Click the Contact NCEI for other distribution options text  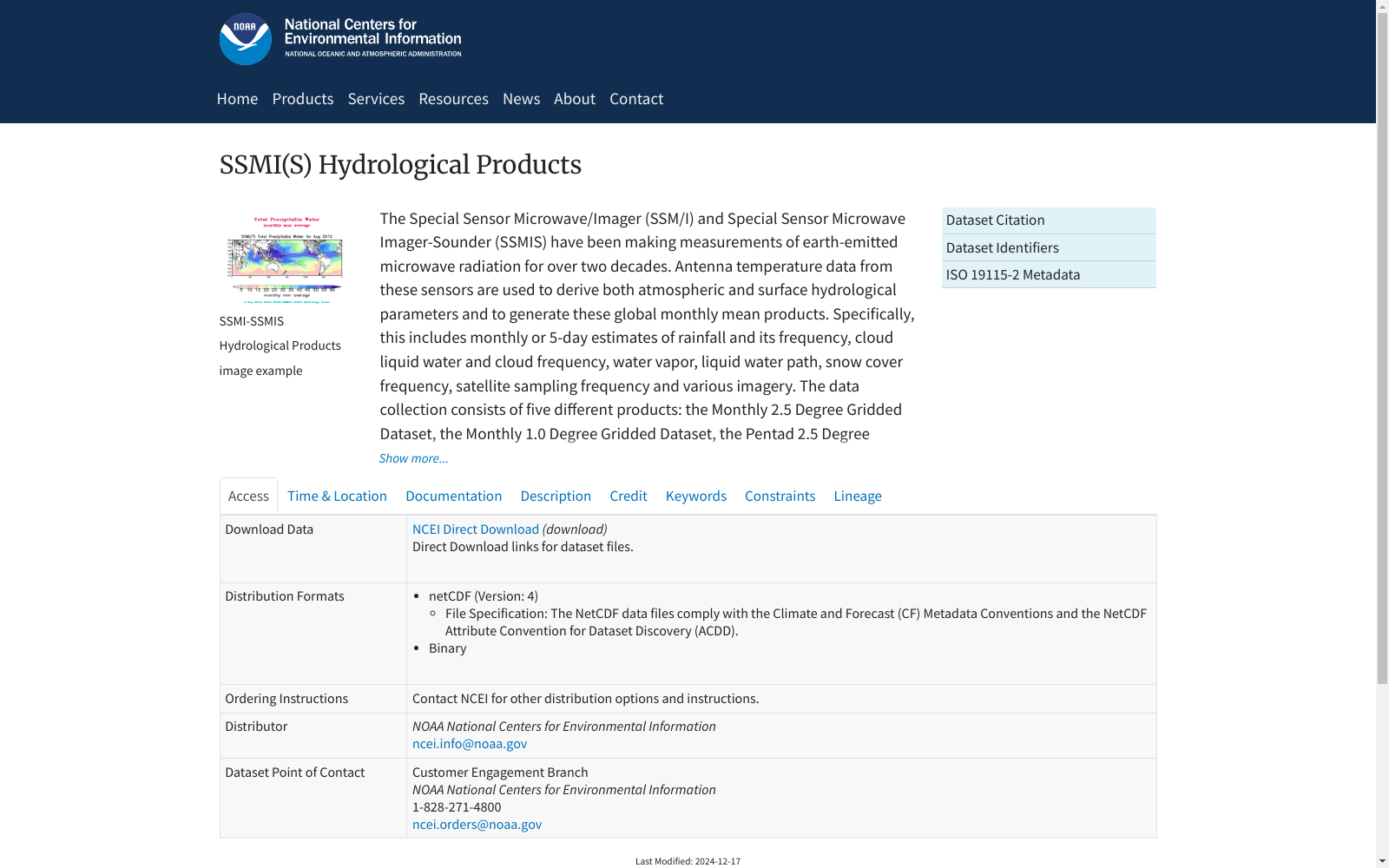[585, 699]
